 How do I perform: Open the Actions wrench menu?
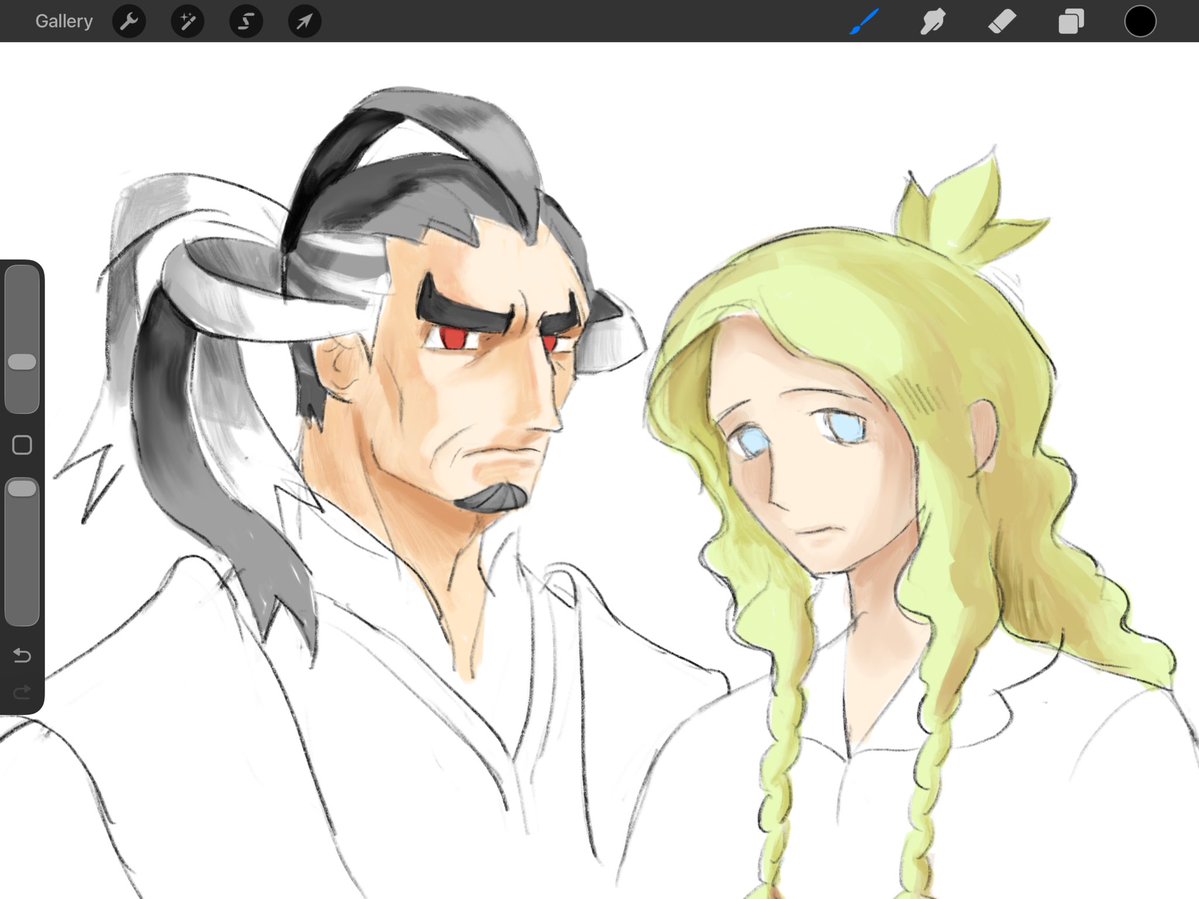click(129, 21)
